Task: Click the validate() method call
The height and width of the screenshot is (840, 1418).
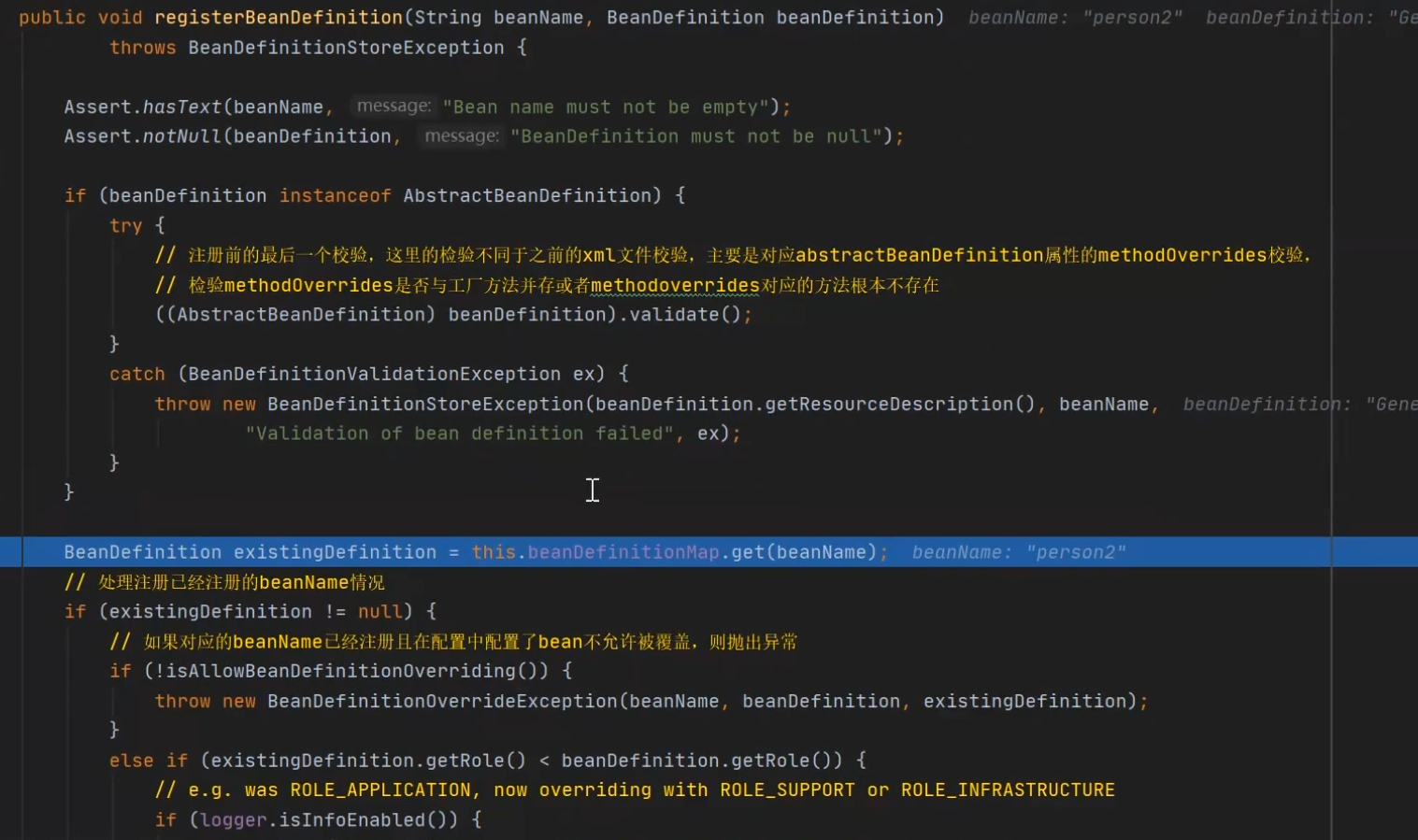Action: [x=684, y=315]
